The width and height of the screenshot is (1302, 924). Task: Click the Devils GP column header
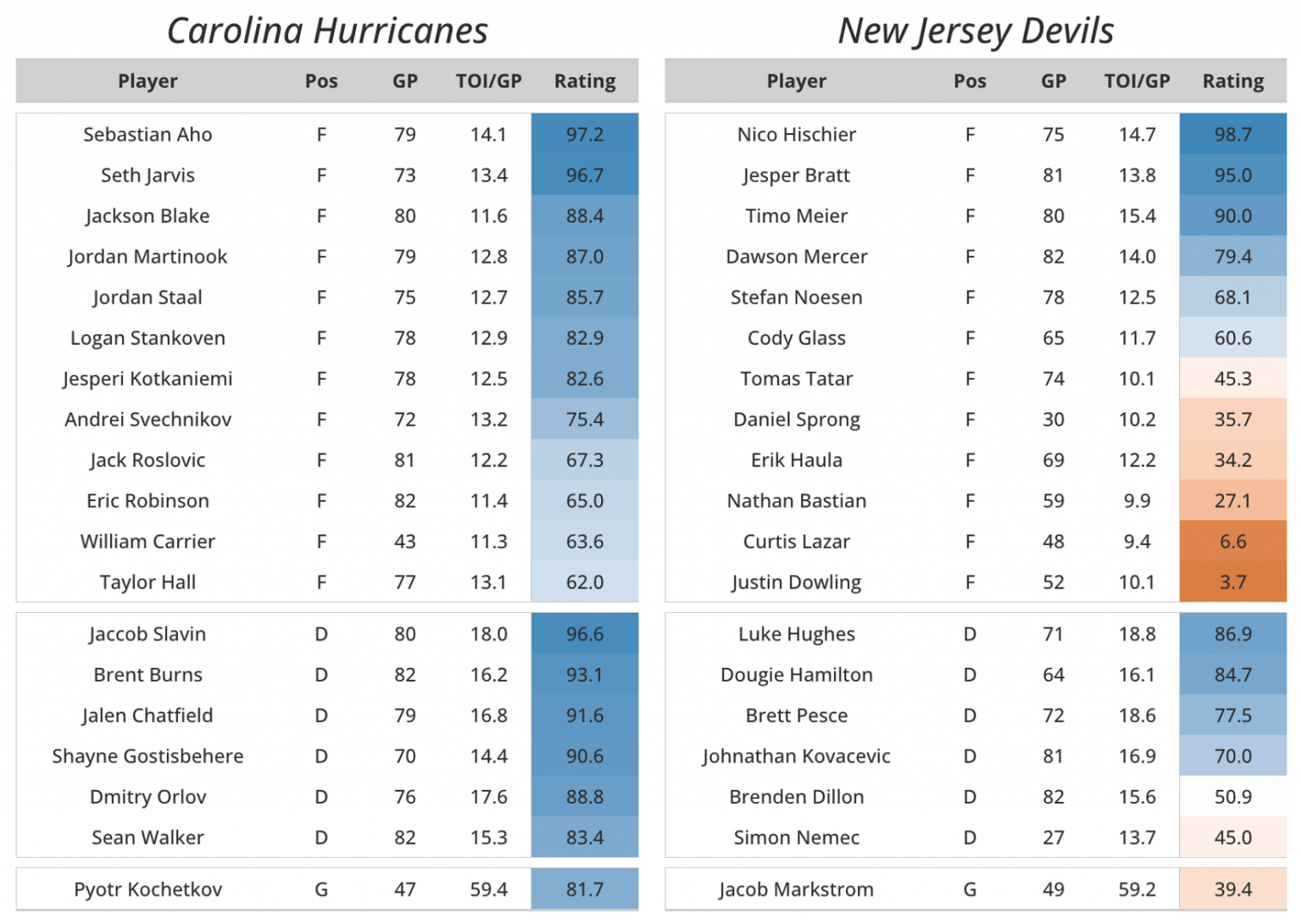[x=1054, y=81]
